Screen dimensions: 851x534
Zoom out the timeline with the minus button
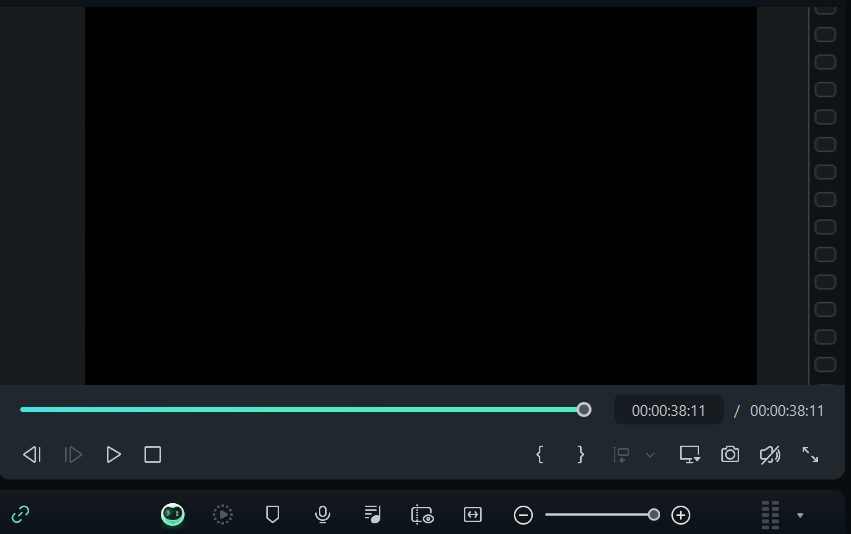pos(523,515)
